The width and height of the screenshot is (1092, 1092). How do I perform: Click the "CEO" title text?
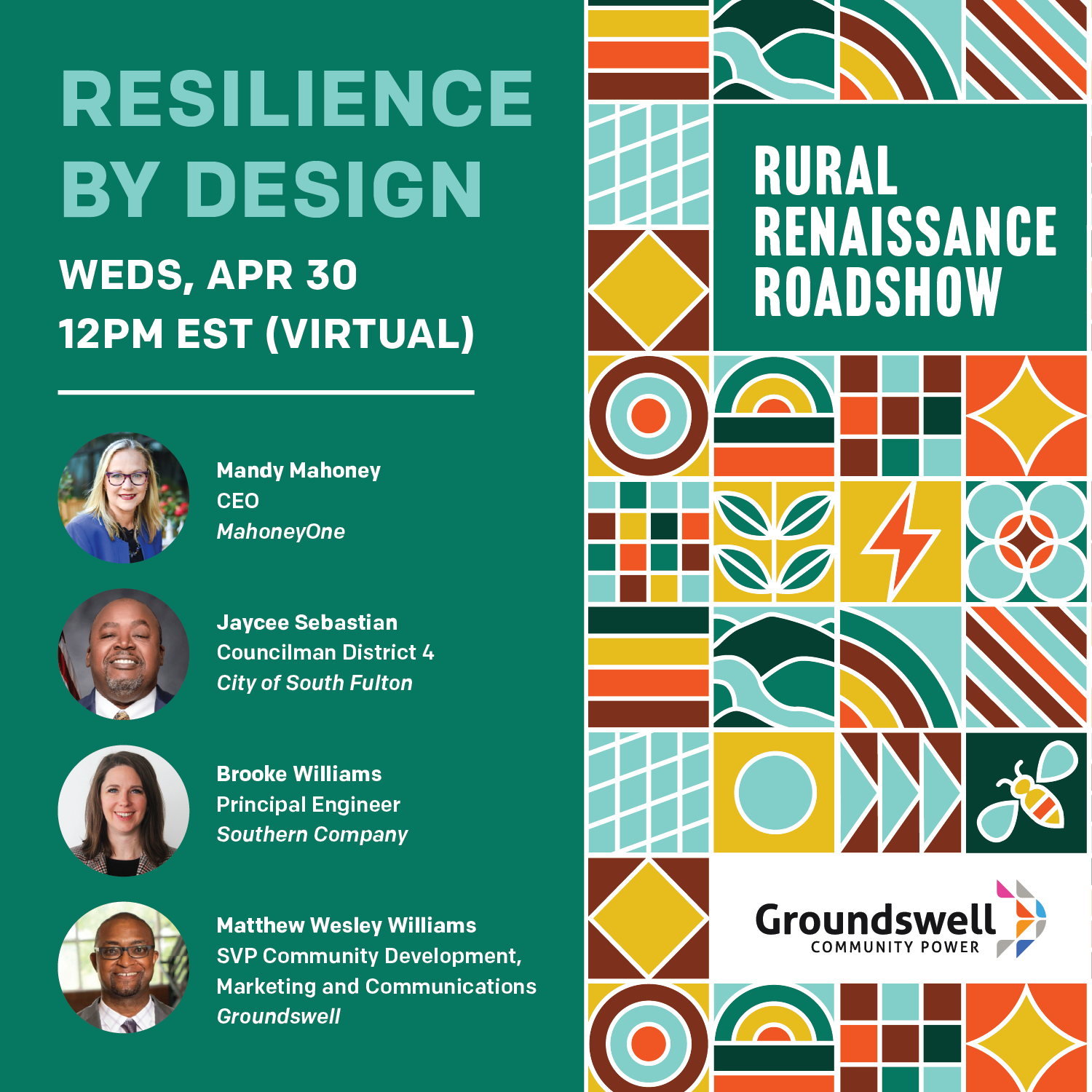click(238, 501)
